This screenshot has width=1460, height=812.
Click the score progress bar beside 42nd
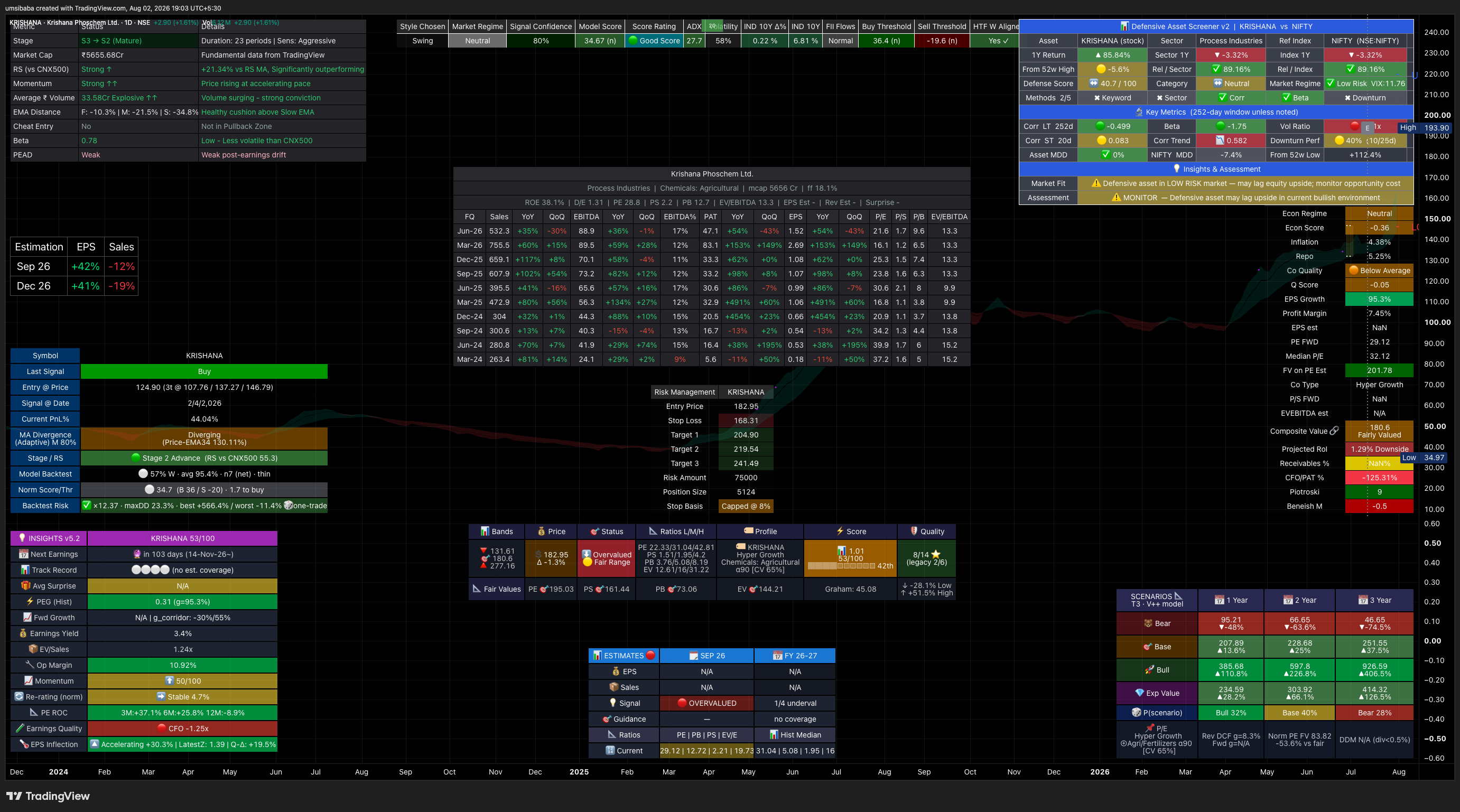click(841, 566)
